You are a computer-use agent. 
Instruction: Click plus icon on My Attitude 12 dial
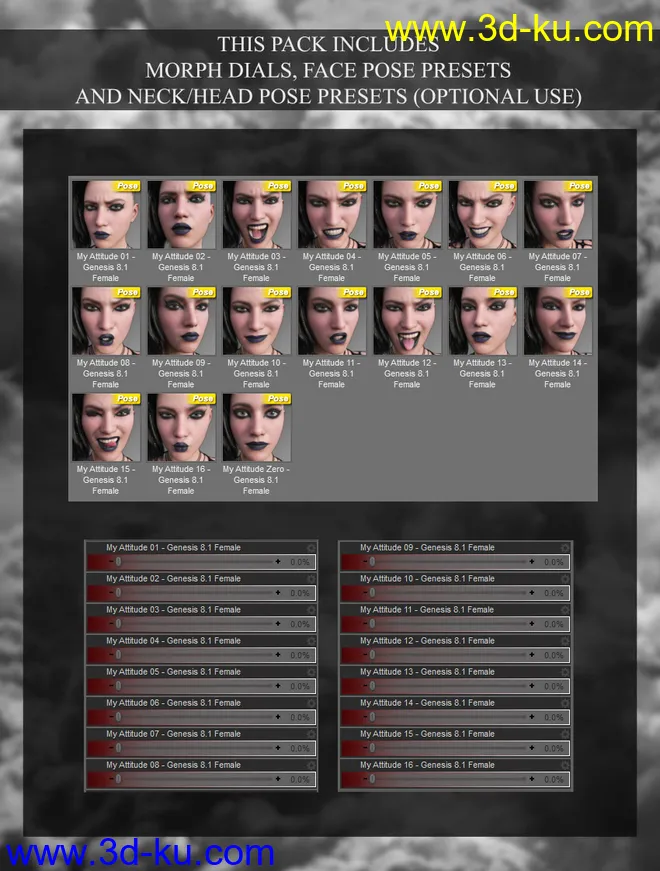click(x=530, y=656)
